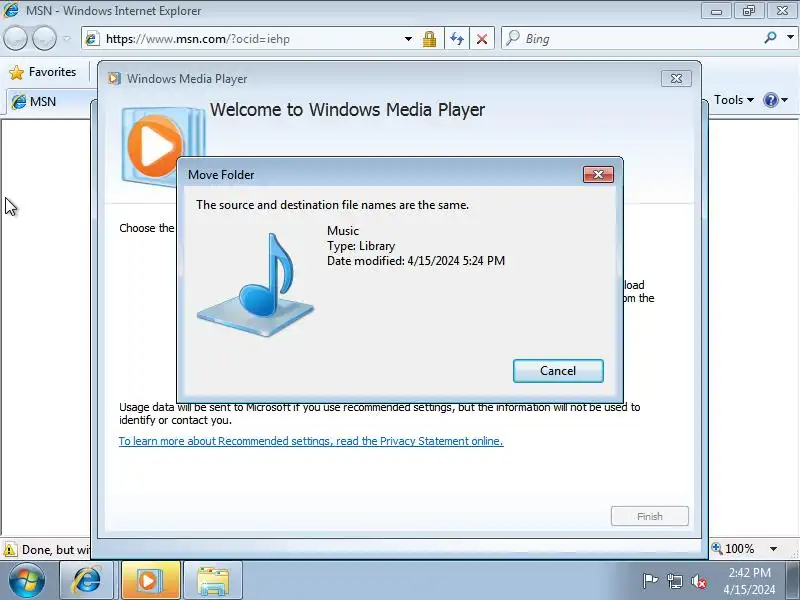Click the Finish button in Media Player setup
The image size is (800, 600).
pos(649,516)
